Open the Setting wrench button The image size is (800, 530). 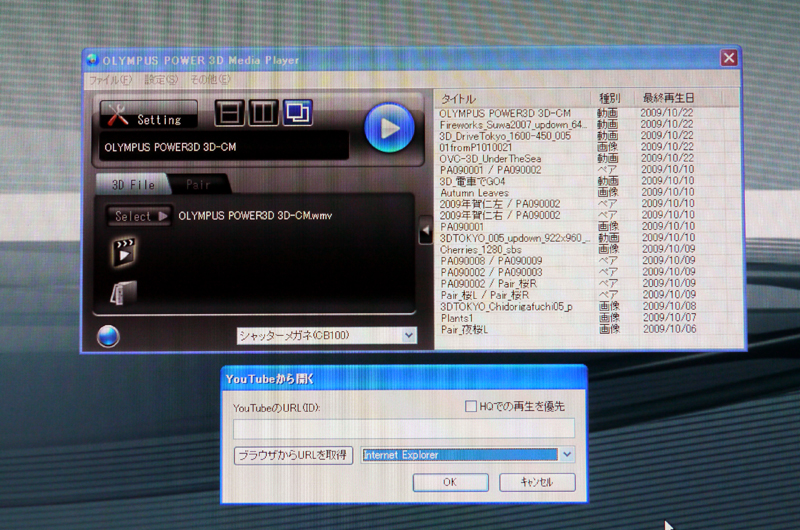tap(148, 114)
